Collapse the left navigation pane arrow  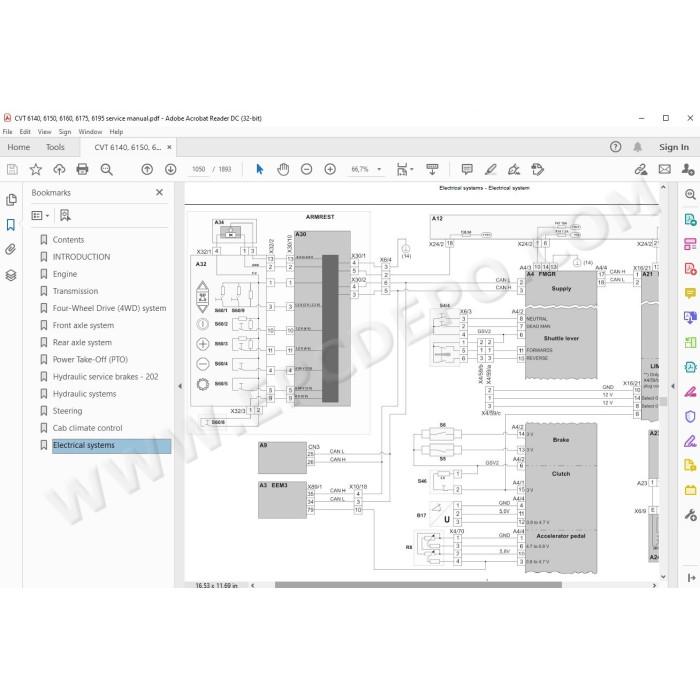click(179, 386)
